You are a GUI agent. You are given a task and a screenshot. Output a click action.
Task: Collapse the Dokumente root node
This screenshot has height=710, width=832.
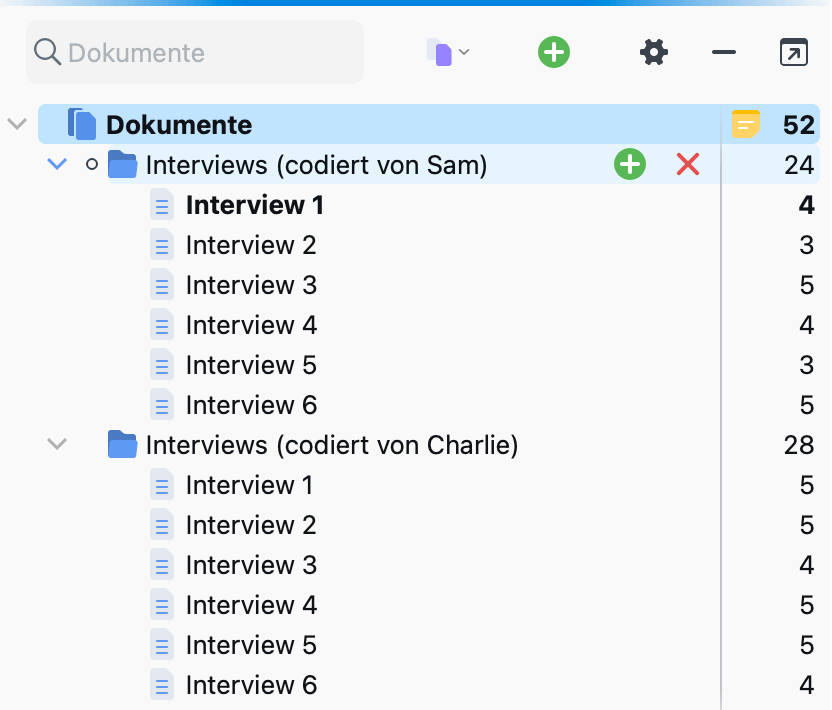tap(16, 123)
